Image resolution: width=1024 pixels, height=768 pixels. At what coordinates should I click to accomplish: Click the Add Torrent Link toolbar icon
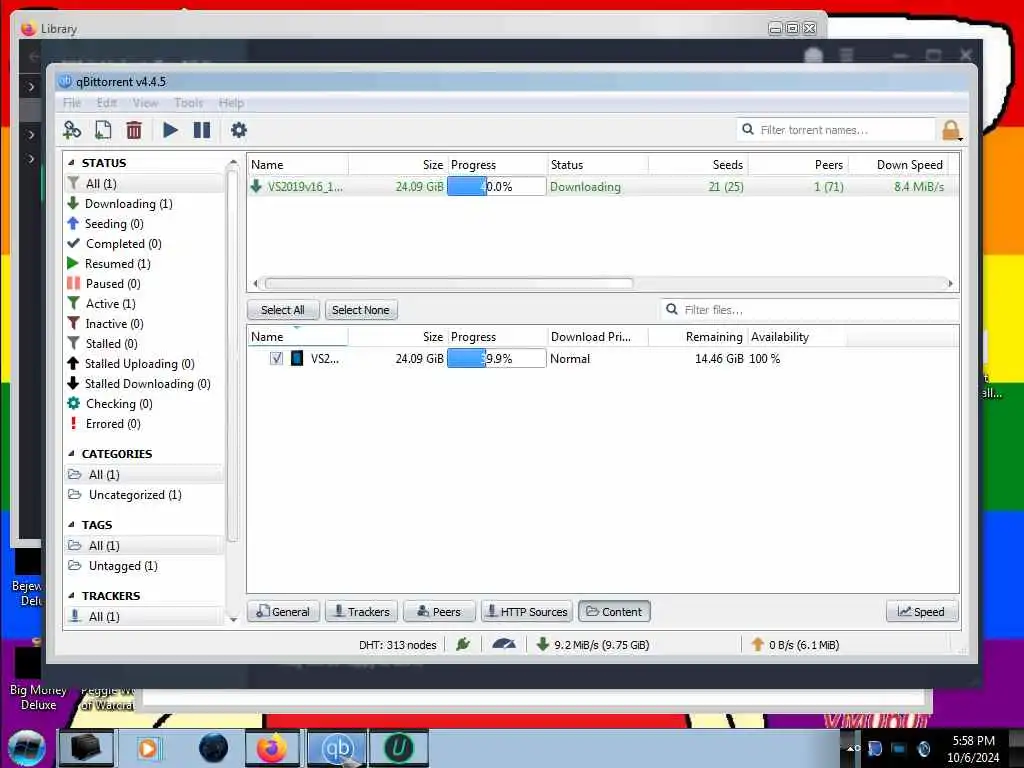coord(72,130)
